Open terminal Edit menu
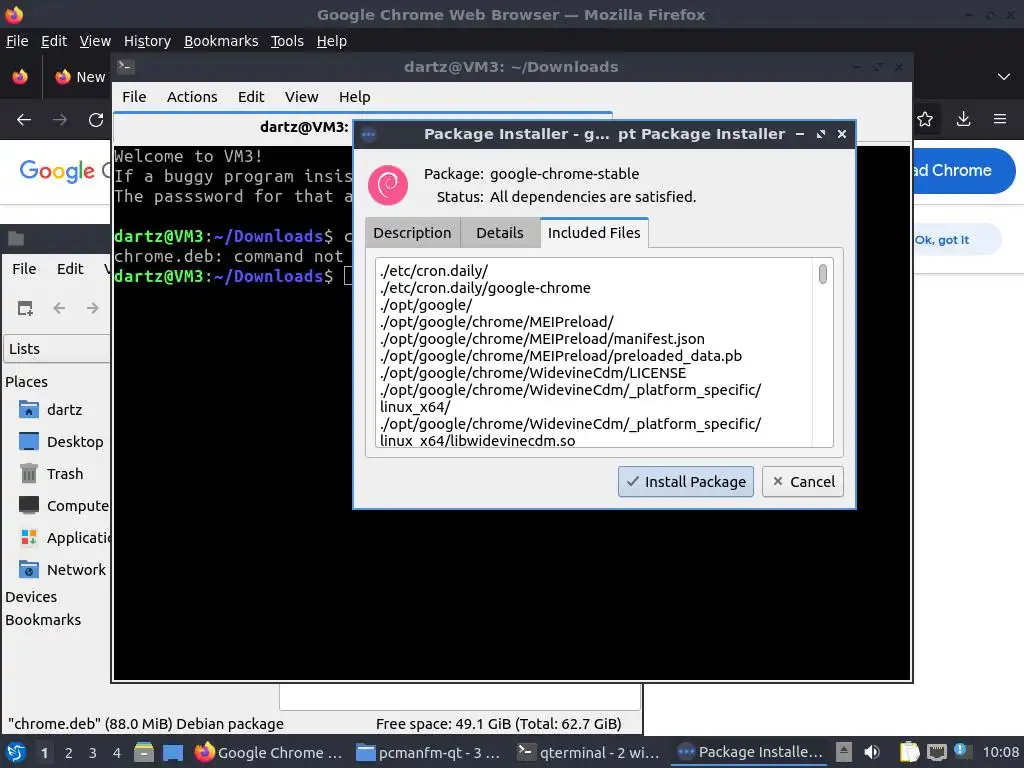The width and height of the screenshot is (1024, 768). (x=251, y=97)
